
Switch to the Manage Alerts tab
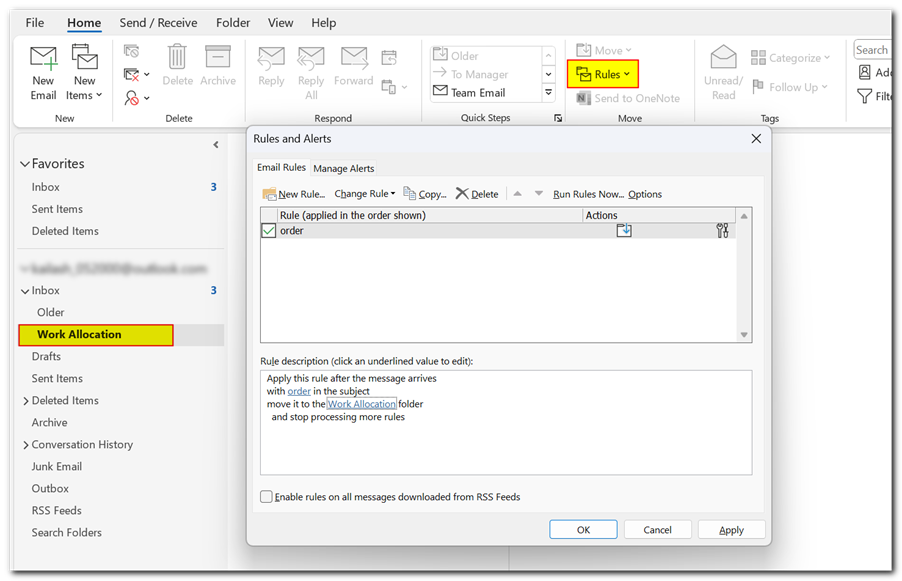(343, 169)
